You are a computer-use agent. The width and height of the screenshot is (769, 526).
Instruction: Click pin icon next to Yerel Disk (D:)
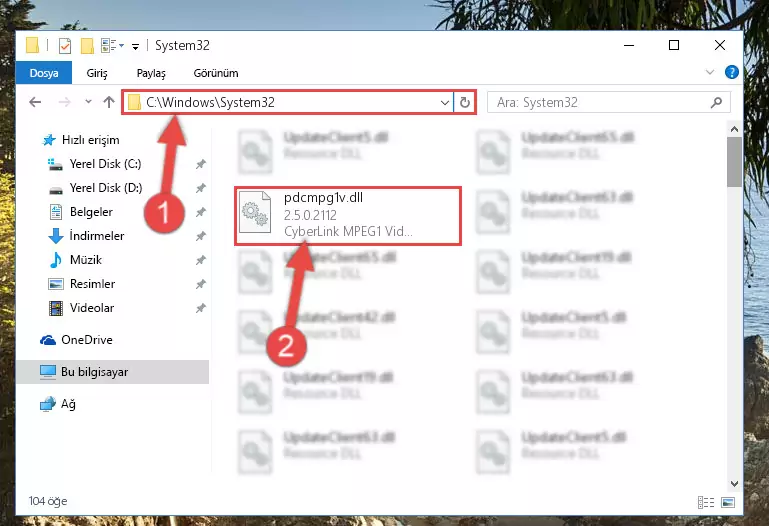click(x=201, y=188)
